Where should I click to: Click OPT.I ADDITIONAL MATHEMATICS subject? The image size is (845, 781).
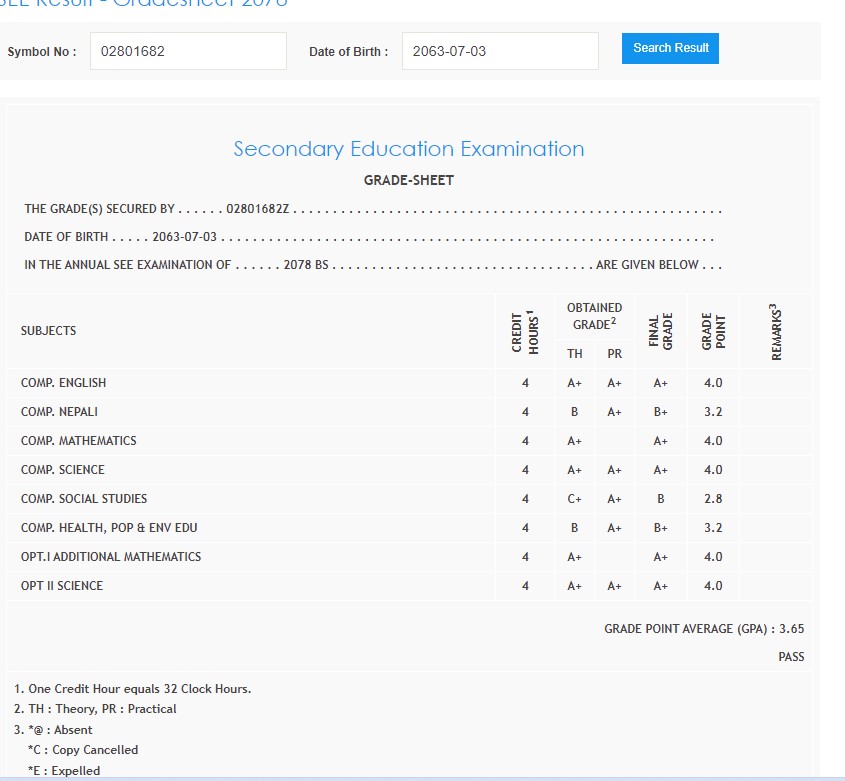[x=111, y=557]
